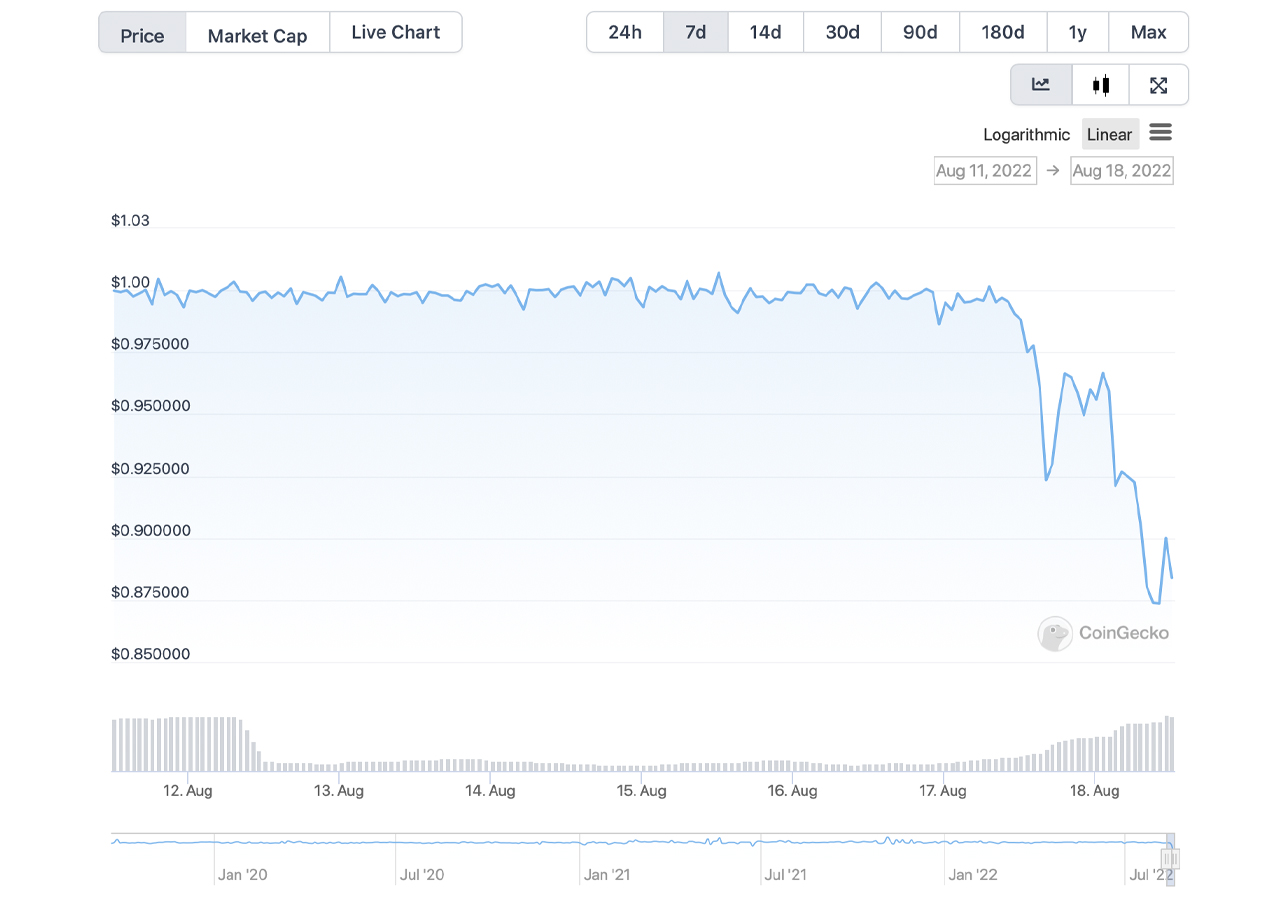Show the Live Chart tab
This screenshot has width=1280, height=900.
(x=396, y=33)
